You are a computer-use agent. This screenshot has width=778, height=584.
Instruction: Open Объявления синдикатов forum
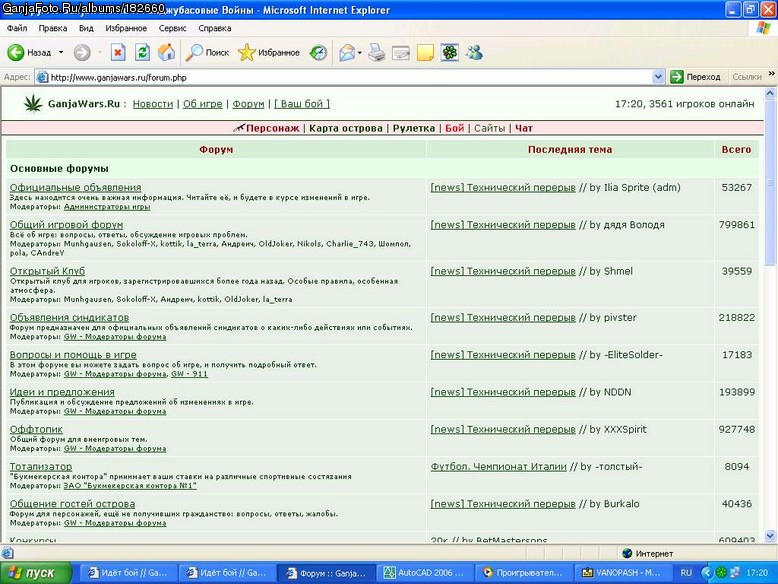point(69,318)
